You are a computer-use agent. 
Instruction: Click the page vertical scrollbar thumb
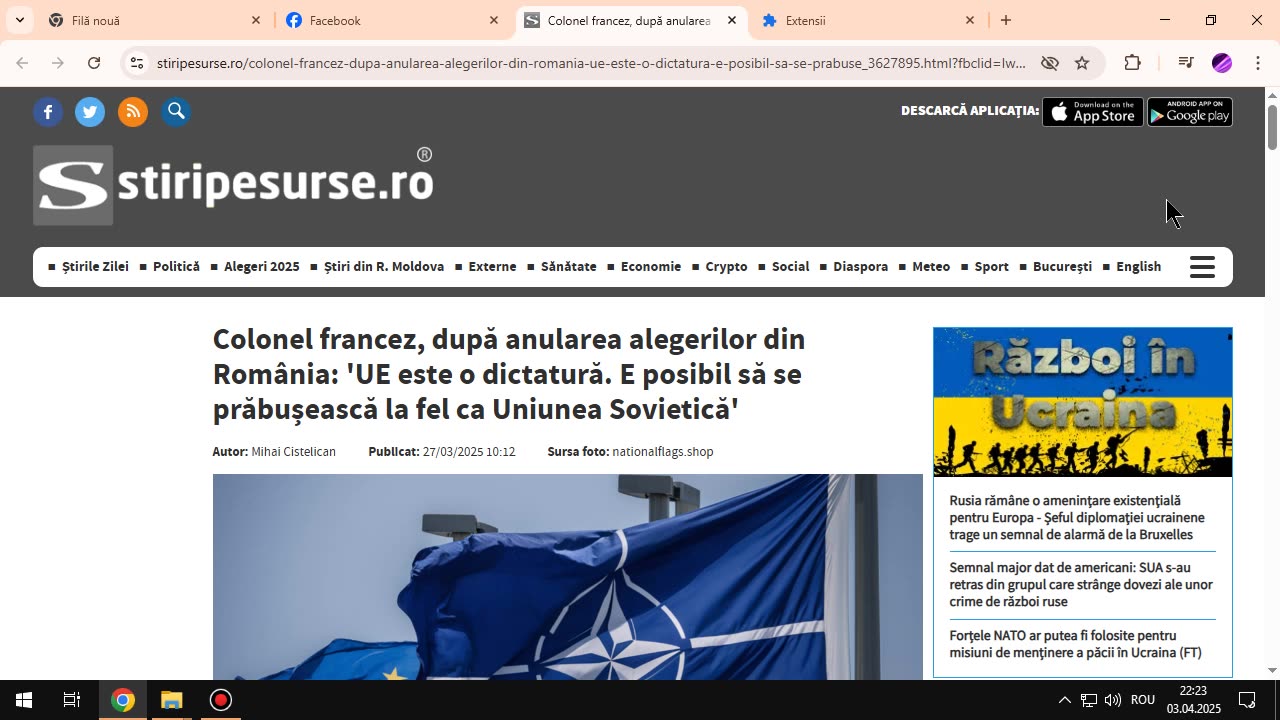click(1272, 127)
